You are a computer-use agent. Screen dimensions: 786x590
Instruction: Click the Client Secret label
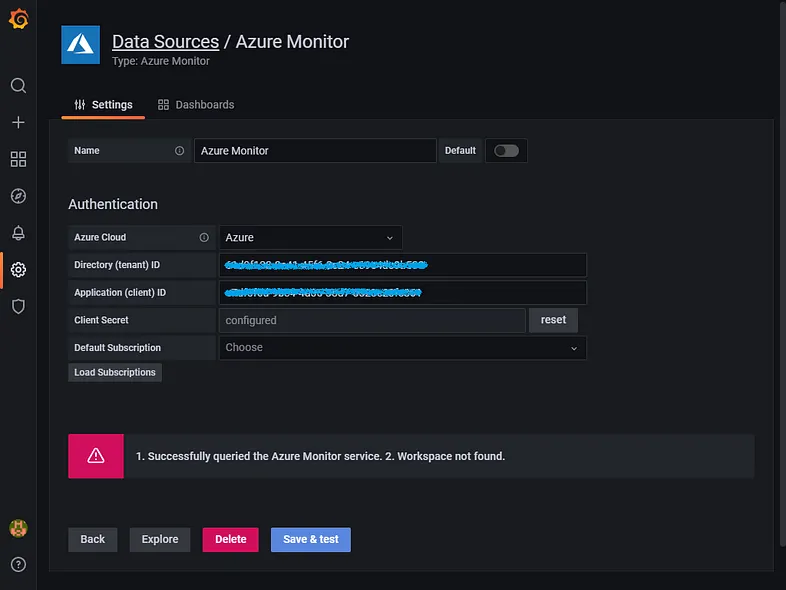pos(101,320)
